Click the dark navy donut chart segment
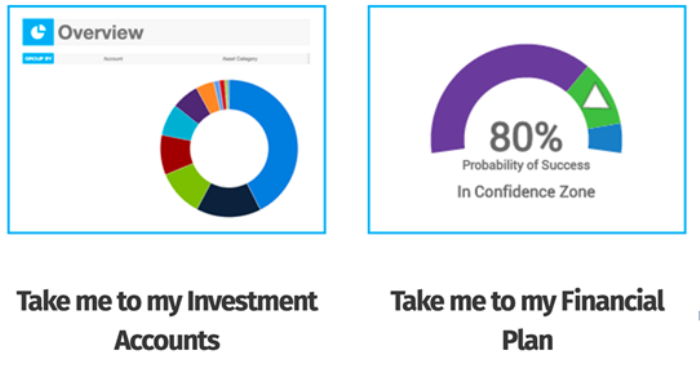This screenshot has width=700, height=372. (x=229, y=201)
